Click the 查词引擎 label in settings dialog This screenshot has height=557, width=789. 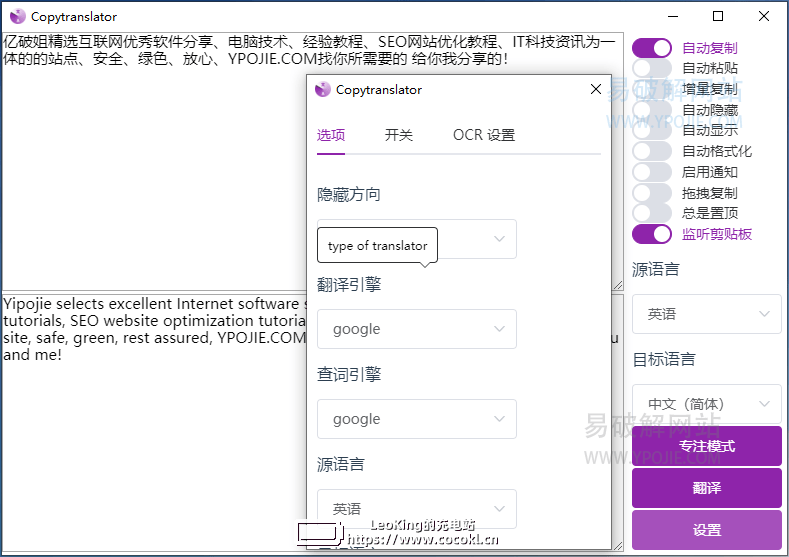(x=349, y=374)
